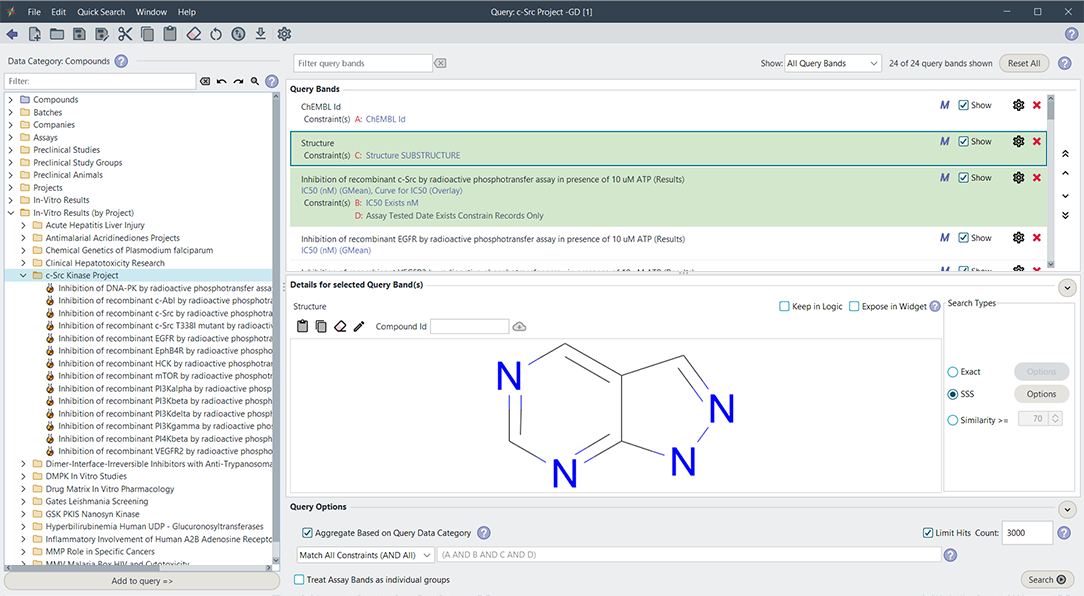Delete the ChEMBL Id query band
This screenshot has height=596, width=1084.
pos(1036,106)
